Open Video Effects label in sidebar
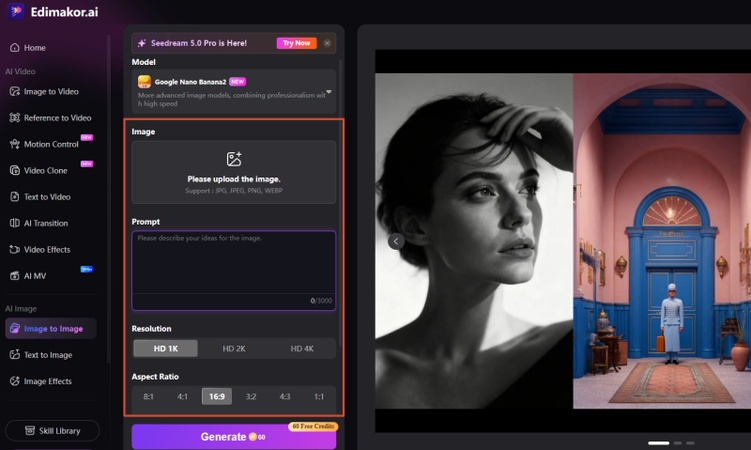 pos(47,249)
